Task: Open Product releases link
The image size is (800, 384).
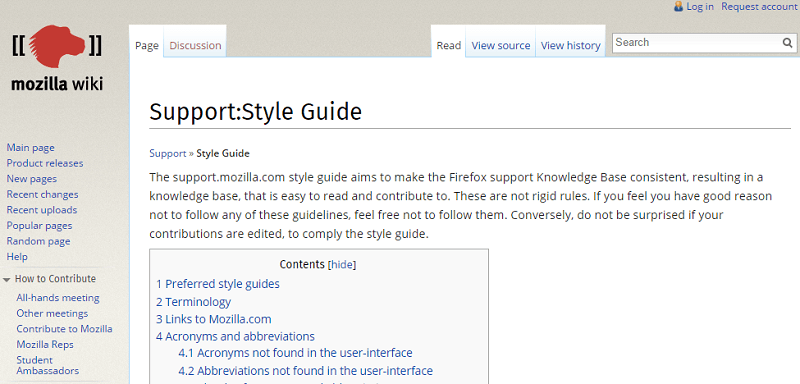Action: (45, 163)
